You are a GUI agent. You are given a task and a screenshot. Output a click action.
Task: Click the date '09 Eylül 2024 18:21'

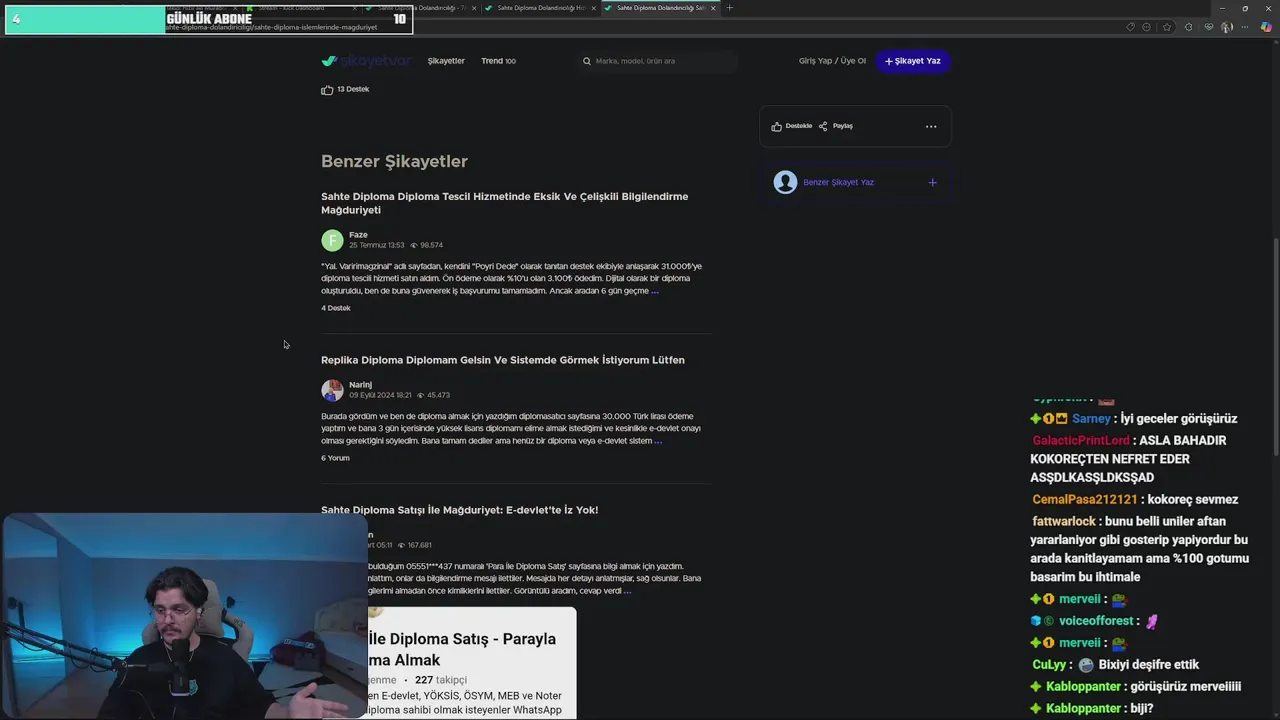380,395
